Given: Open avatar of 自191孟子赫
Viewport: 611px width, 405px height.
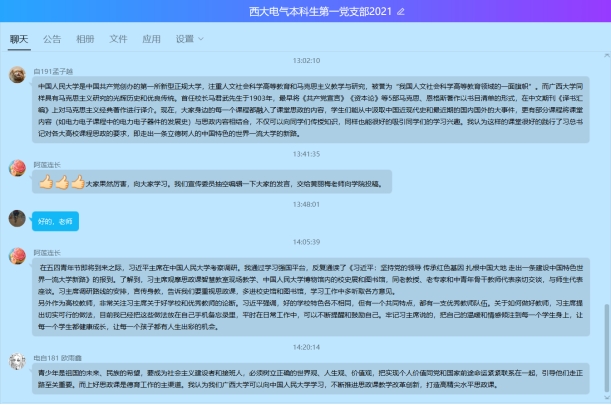Looking at the screenshot, I should [17, 75].
